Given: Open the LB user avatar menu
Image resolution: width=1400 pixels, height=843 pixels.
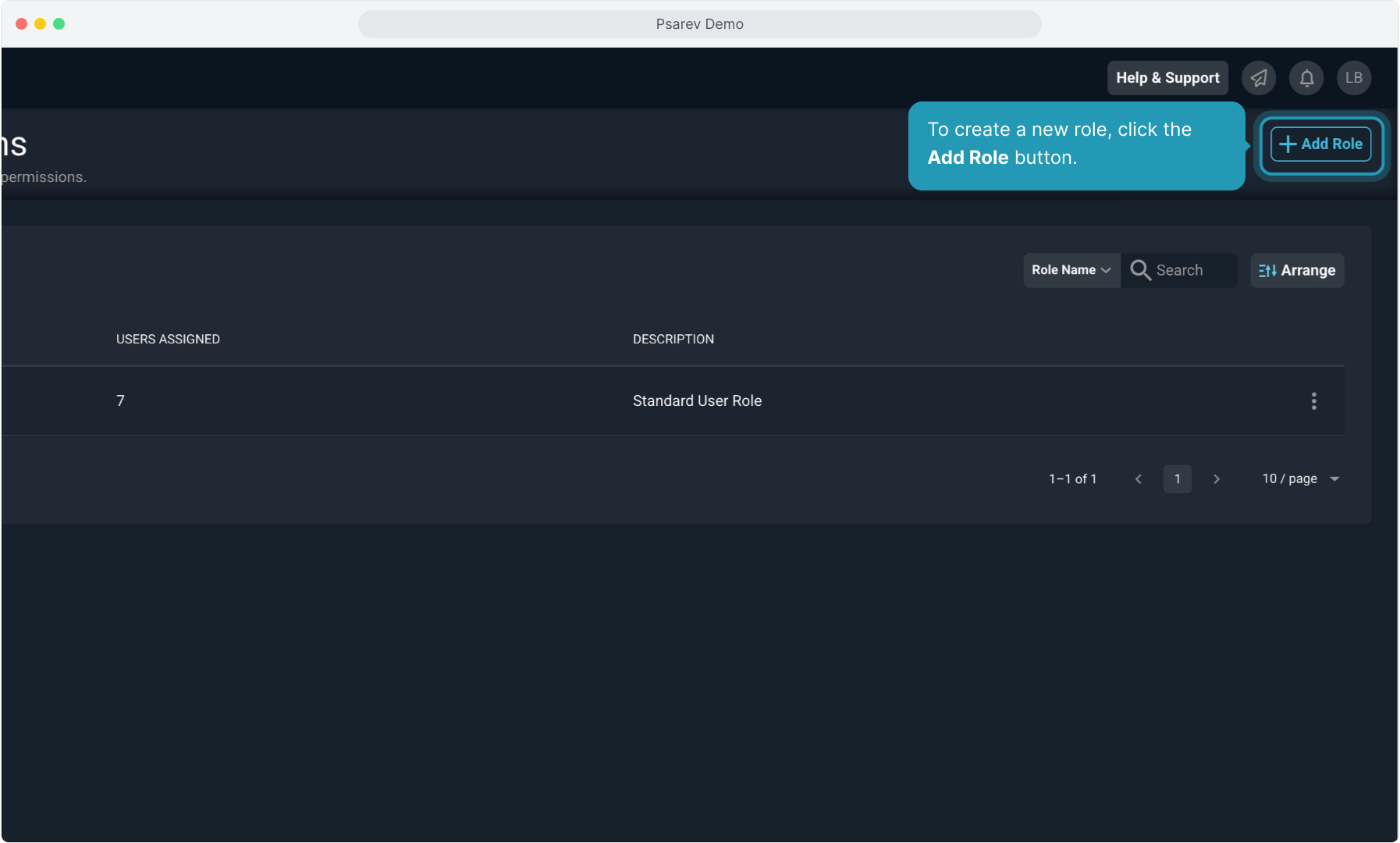Looking at the screenshot, I should (1353, 78).
